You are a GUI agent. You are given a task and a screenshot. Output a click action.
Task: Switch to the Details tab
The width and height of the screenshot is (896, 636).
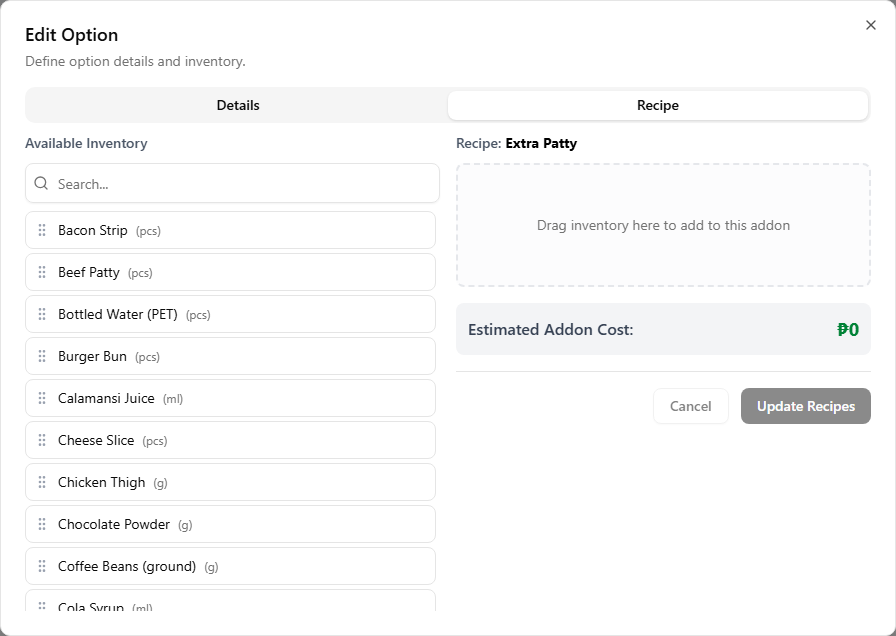[238, 105]
